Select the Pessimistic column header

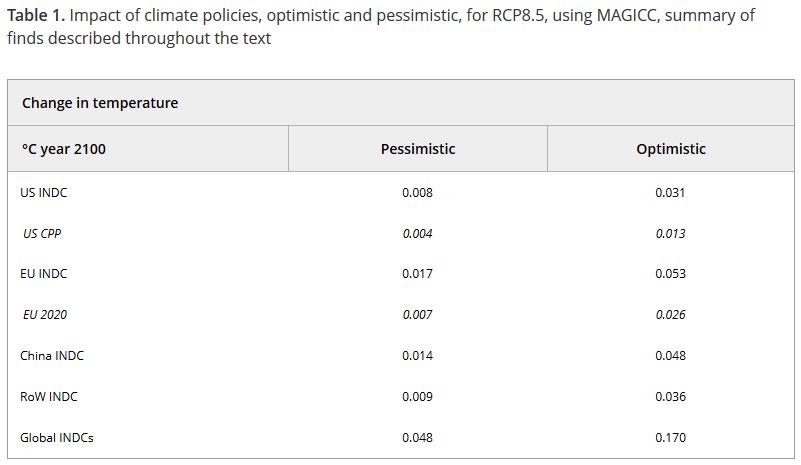[x=418, y=149]
